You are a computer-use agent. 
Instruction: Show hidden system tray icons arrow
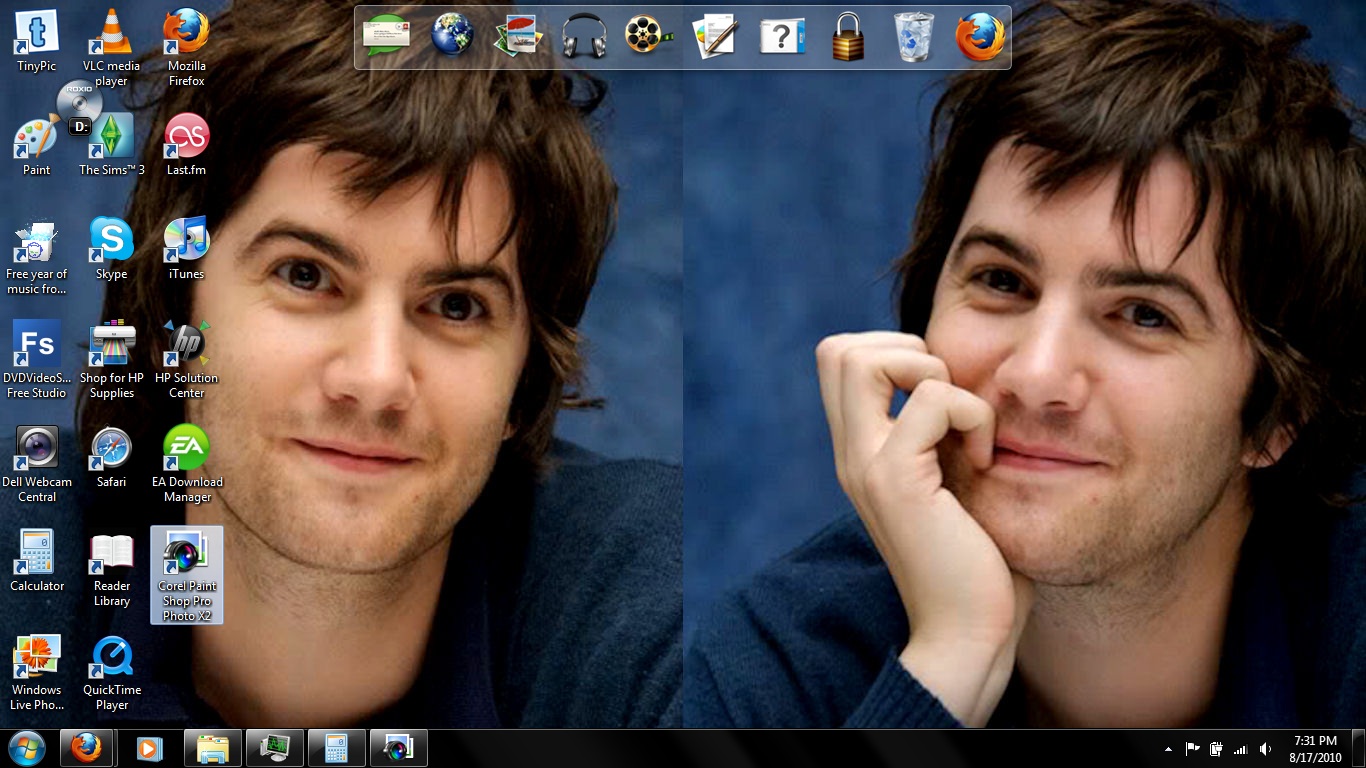pyautogui.click(x=1168, y=749)
